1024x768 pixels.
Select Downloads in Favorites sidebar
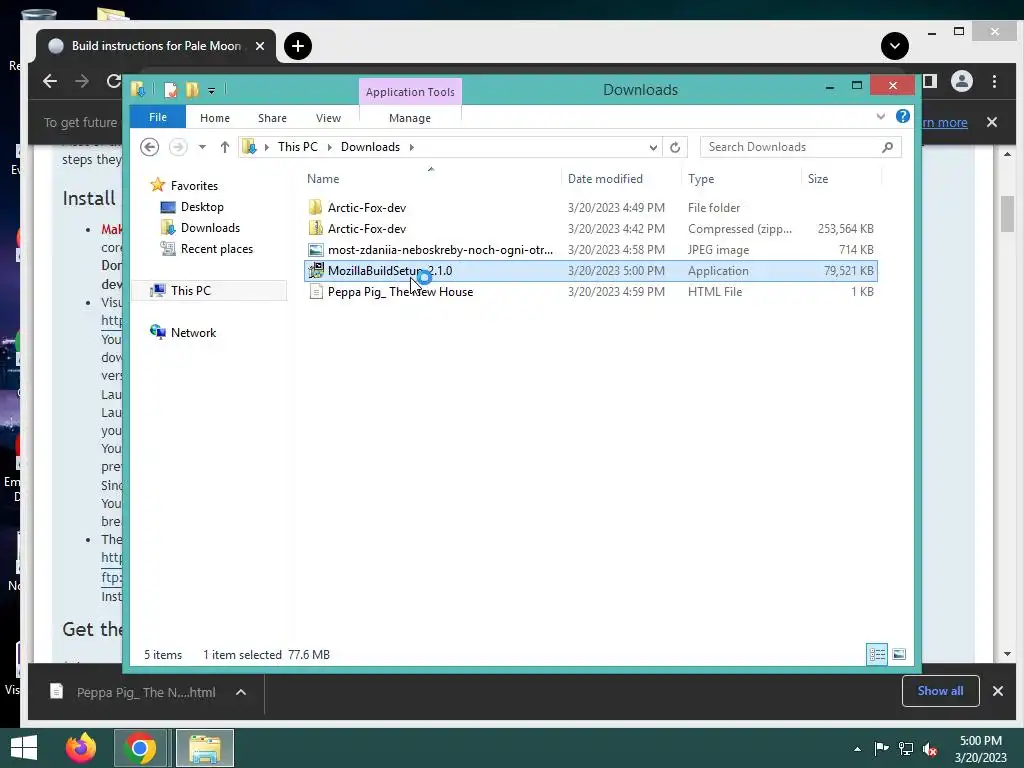[210, 228]
